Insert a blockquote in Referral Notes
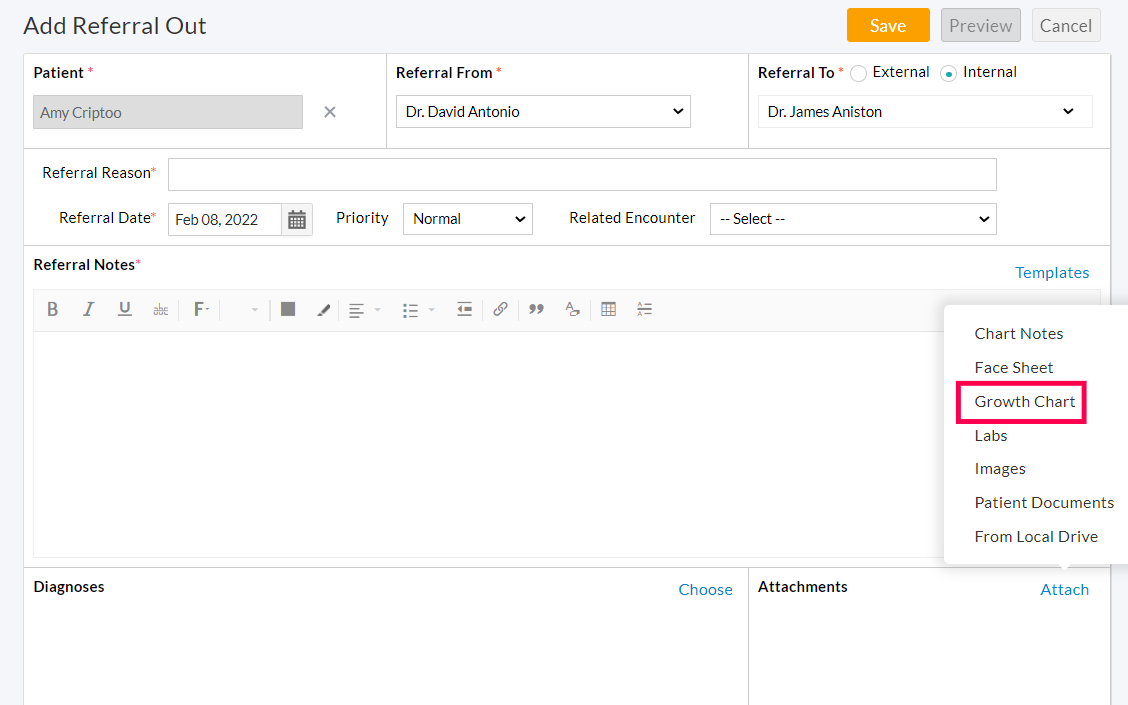1128x705 pixels. pyautogui.click(x=536, y=309)
